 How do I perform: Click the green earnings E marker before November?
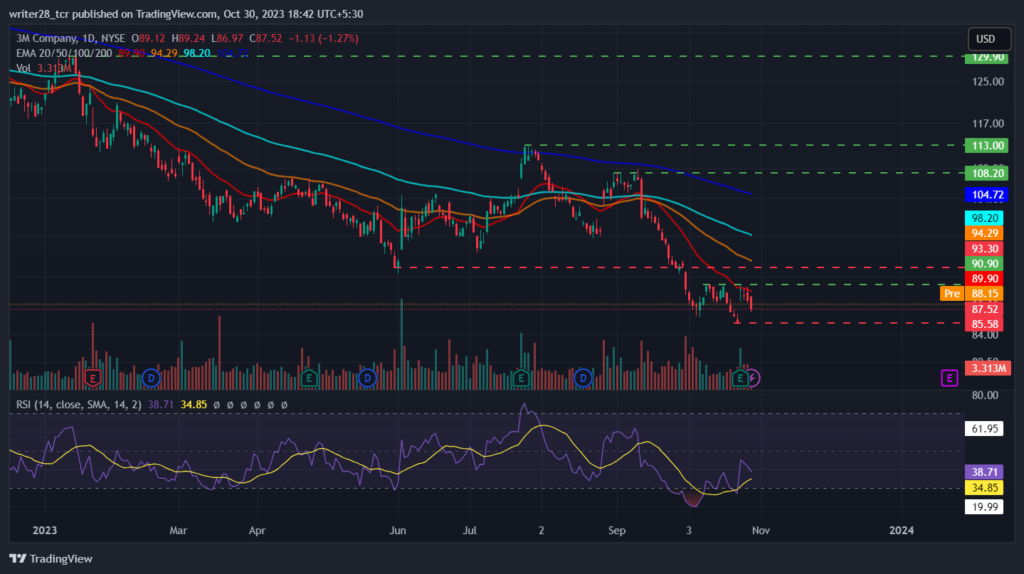point(740,377)
